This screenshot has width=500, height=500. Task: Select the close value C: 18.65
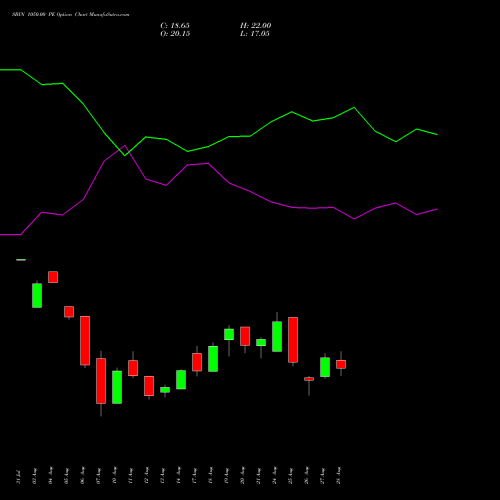tap(175, 26)
